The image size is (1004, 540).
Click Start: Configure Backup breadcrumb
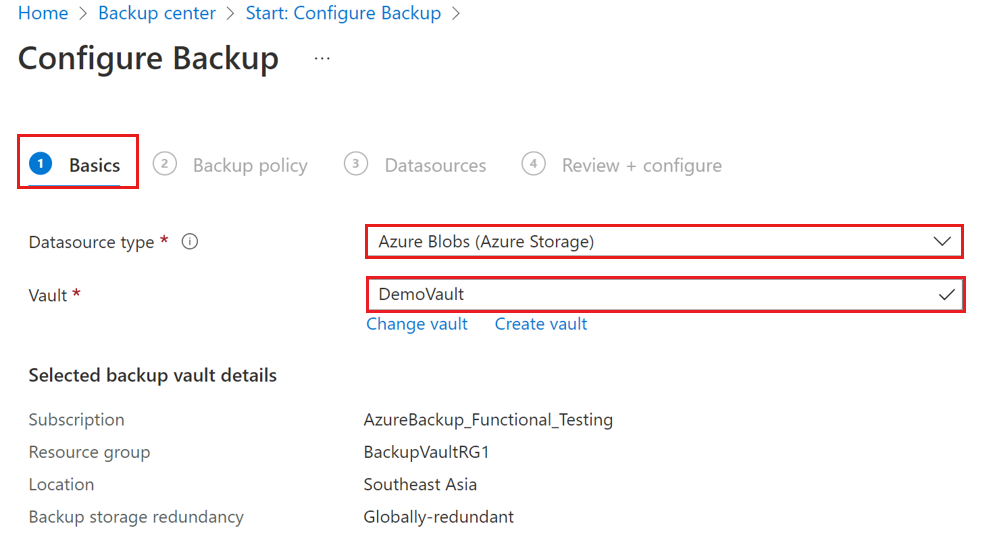pos(343,13)
